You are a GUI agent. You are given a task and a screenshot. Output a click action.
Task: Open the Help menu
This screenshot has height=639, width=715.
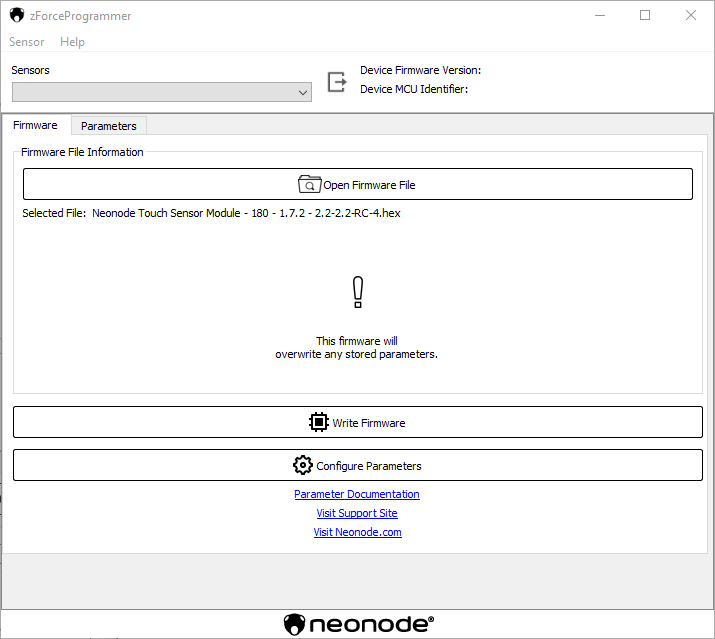(72, 42)
